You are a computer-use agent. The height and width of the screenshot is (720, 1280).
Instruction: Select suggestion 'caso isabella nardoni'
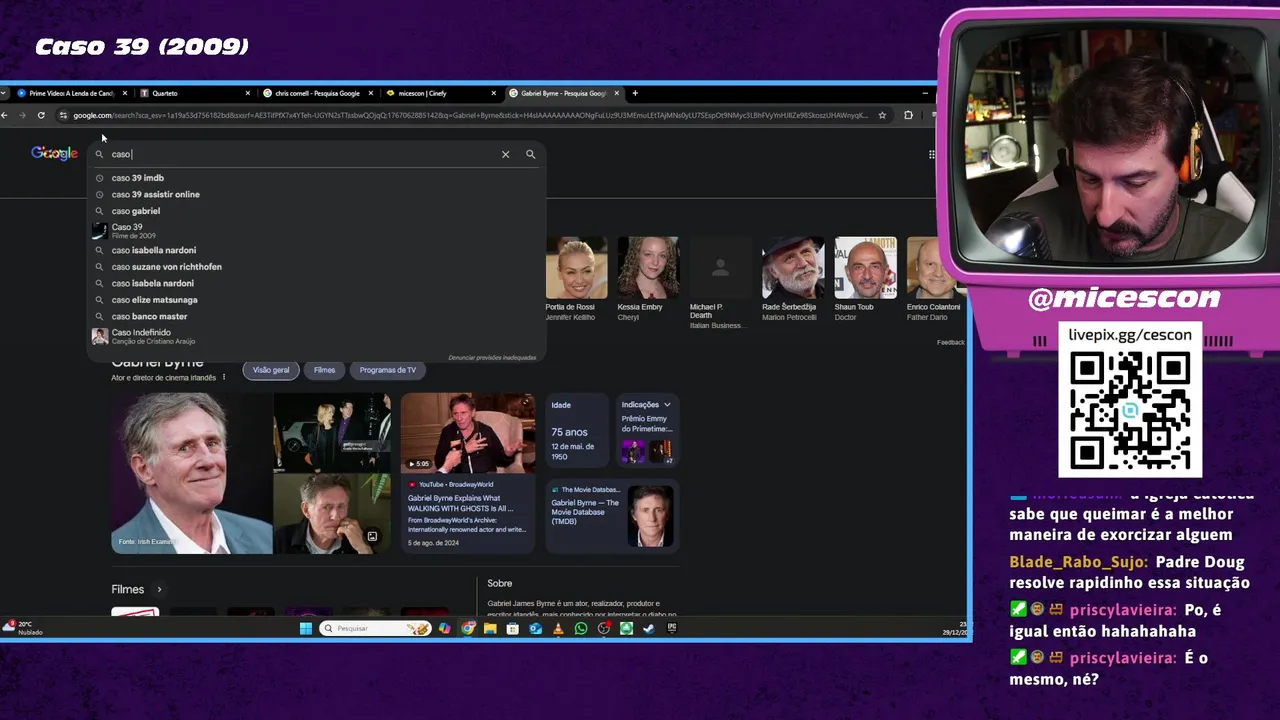[316, 250]
